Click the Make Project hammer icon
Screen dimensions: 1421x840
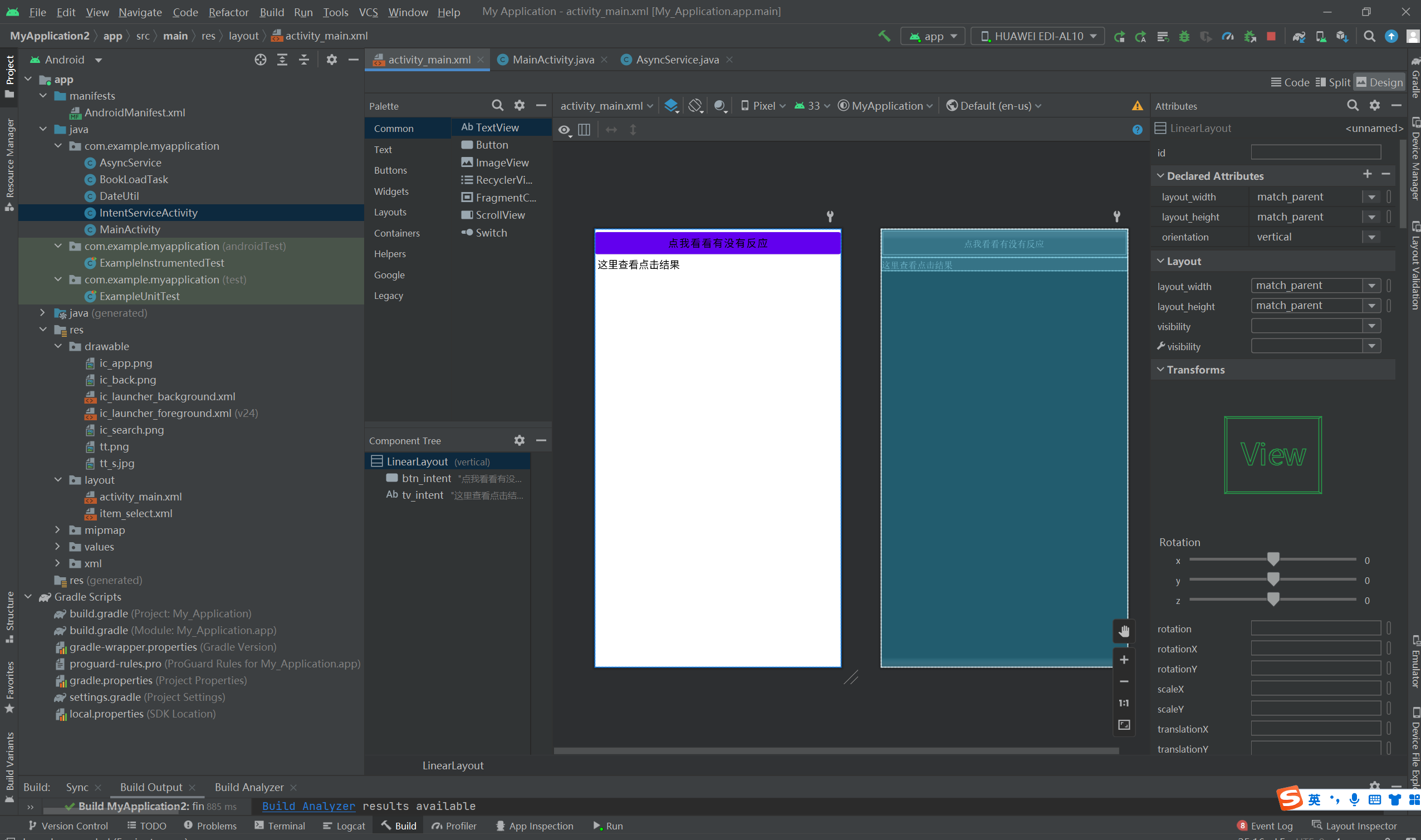884,36
